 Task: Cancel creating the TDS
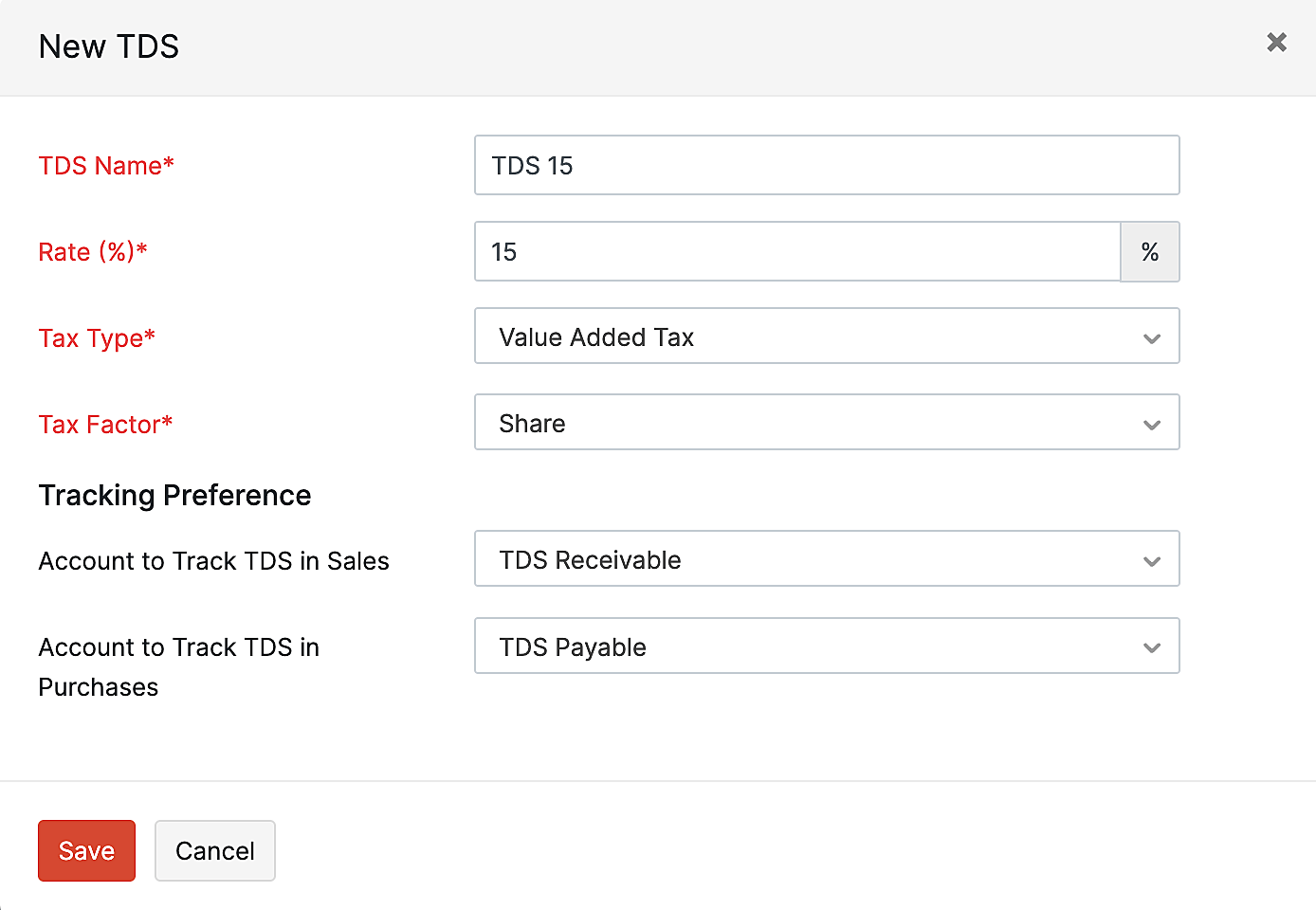[x=215, y=850]
